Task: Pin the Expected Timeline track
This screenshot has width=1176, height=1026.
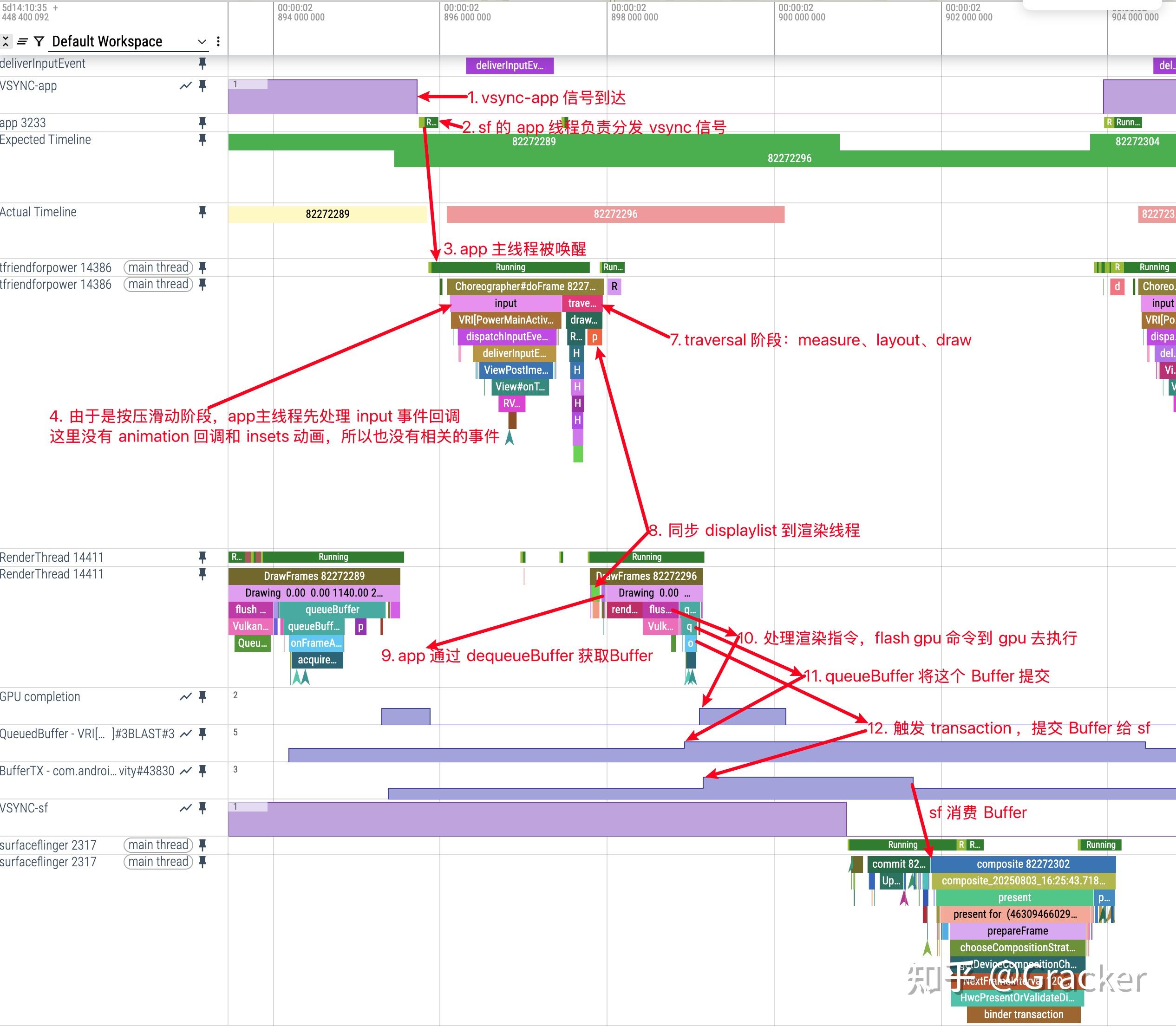Action: click(x=202, y=140)
